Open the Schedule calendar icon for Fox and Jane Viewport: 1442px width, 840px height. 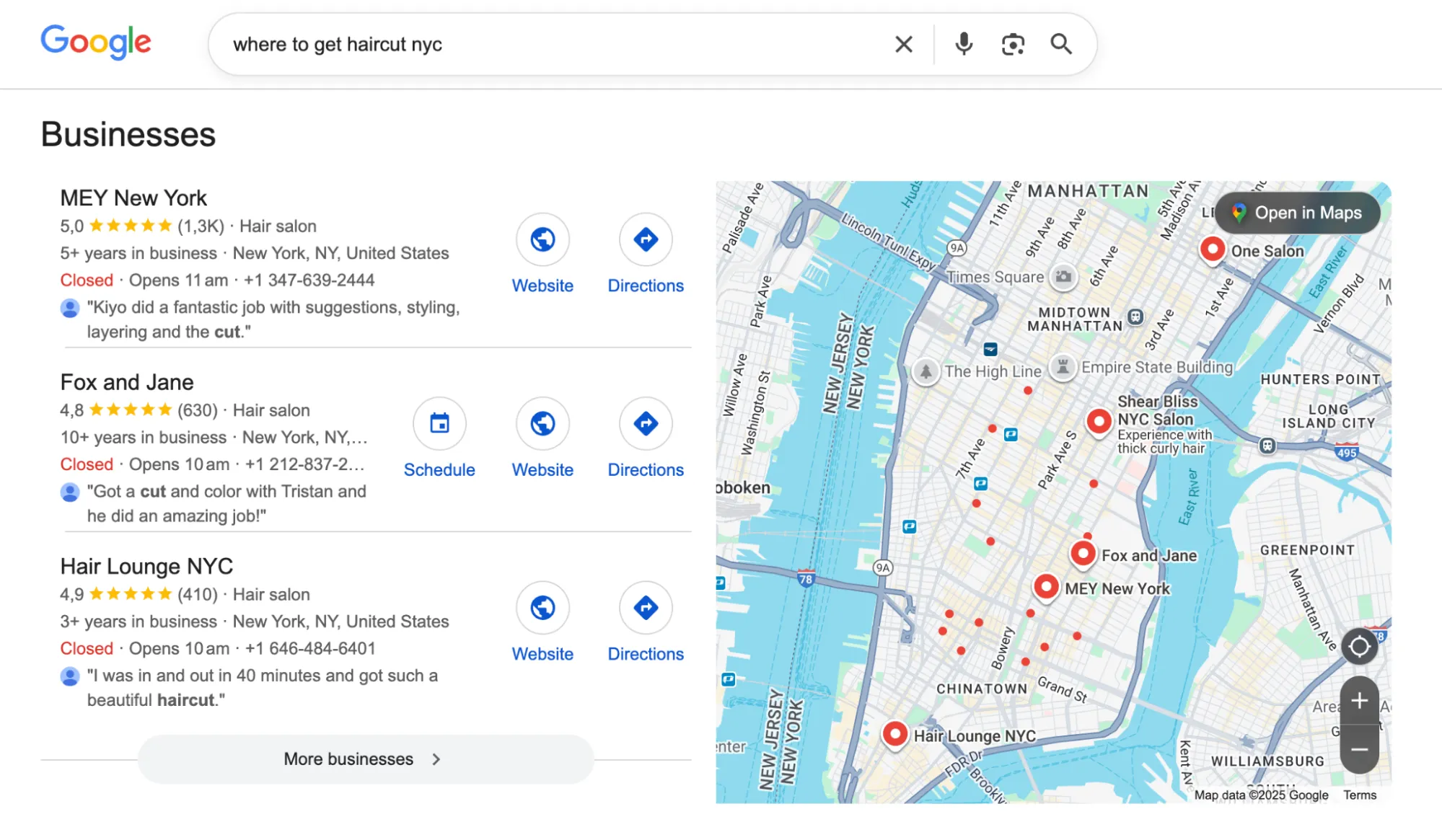[439, 424]
